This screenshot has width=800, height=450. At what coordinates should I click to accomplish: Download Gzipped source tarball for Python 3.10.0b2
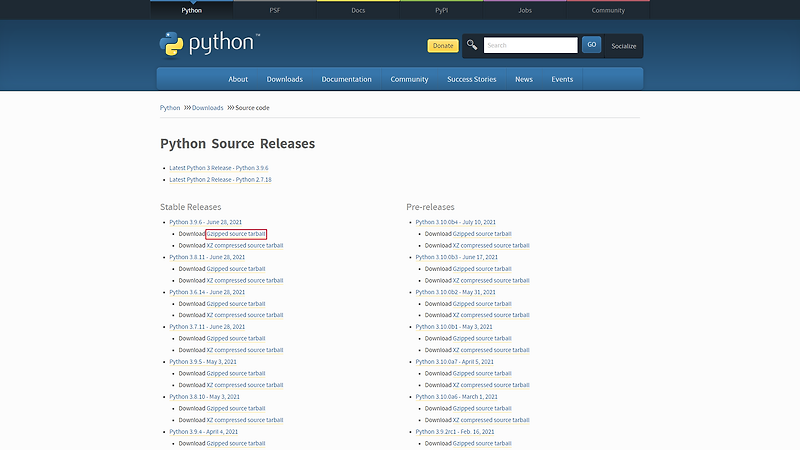point(482,304)
